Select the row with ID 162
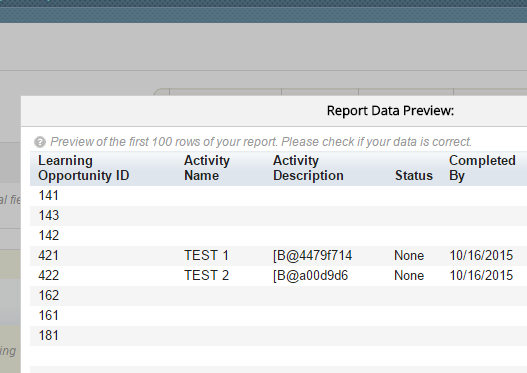This screenshot has height=373, width=527. pos(278,296)
